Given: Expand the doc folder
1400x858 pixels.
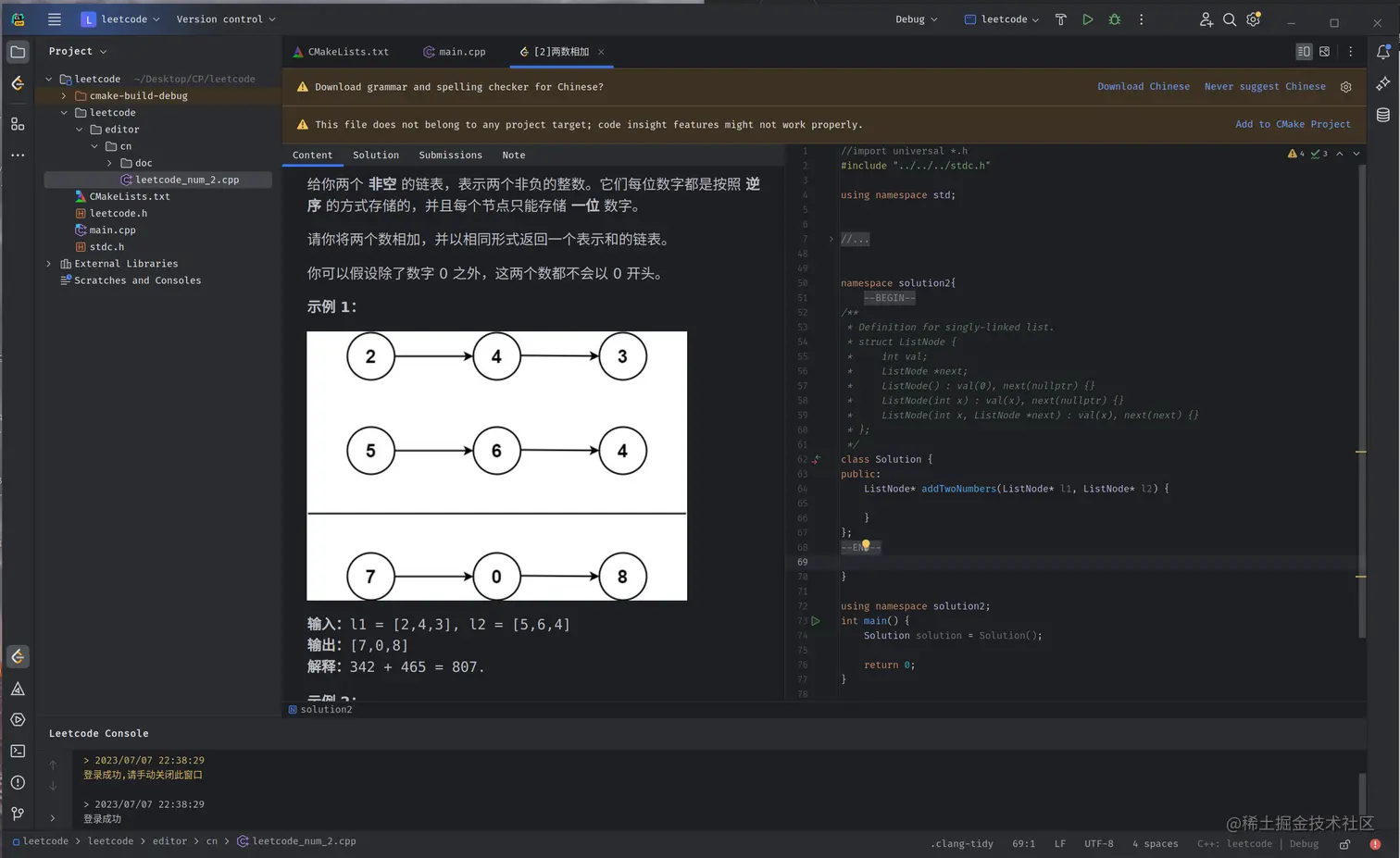Looking at the screenshot, I should (110, 163).
